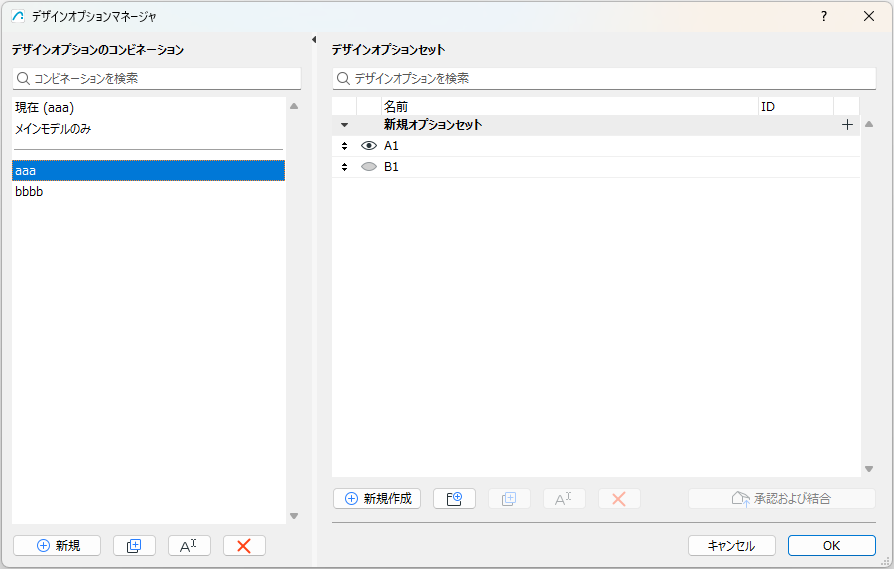Screen dimensions: 894x569
Task: Click the 新規オプションセット row name
Action: point(433,125)
